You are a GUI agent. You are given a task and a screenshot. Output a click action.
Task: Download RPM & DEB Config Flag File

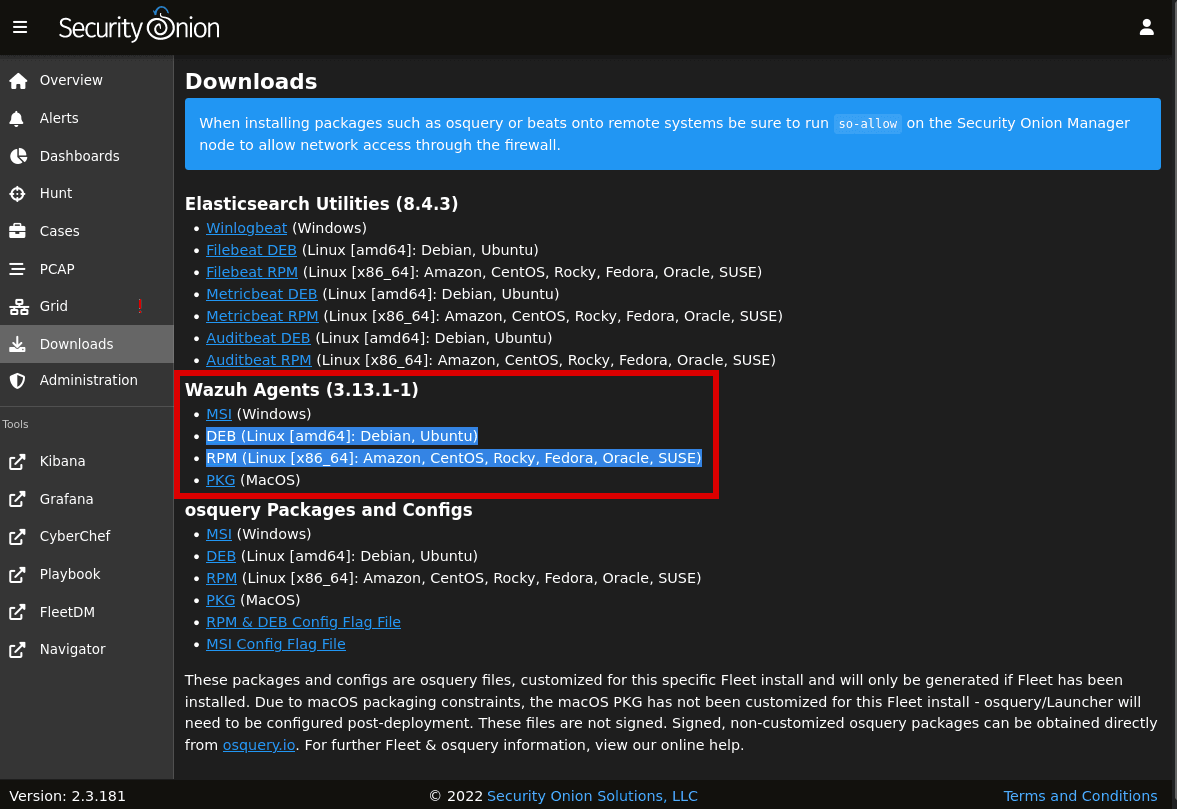pyautogui.click(x=303, y=622)
